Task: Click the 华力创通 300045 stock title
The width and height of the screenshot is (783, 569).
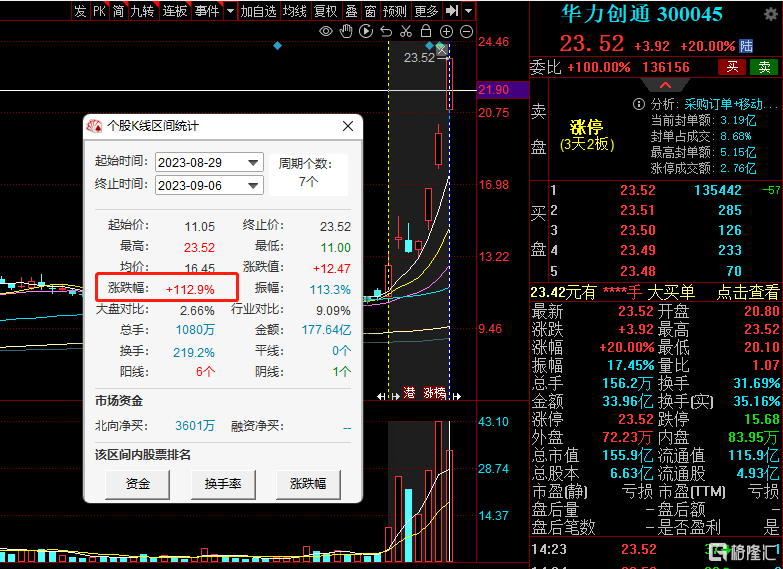Action: pos(642,14)
